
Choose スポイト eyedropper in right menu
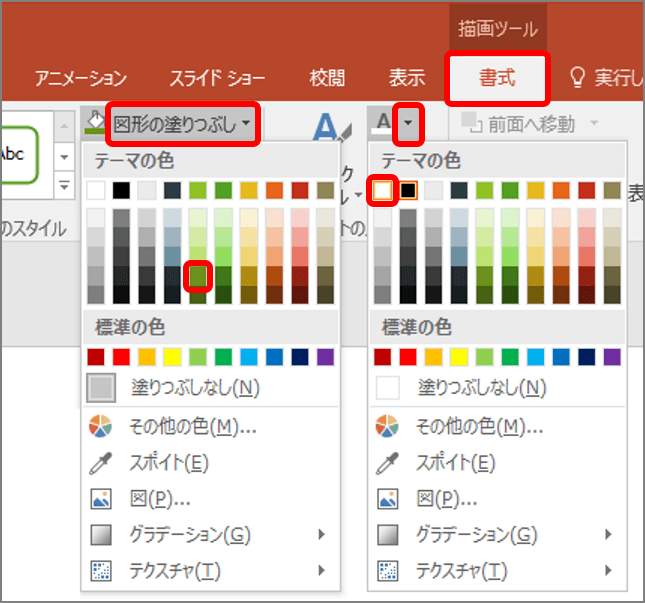(x=497, y=463)
